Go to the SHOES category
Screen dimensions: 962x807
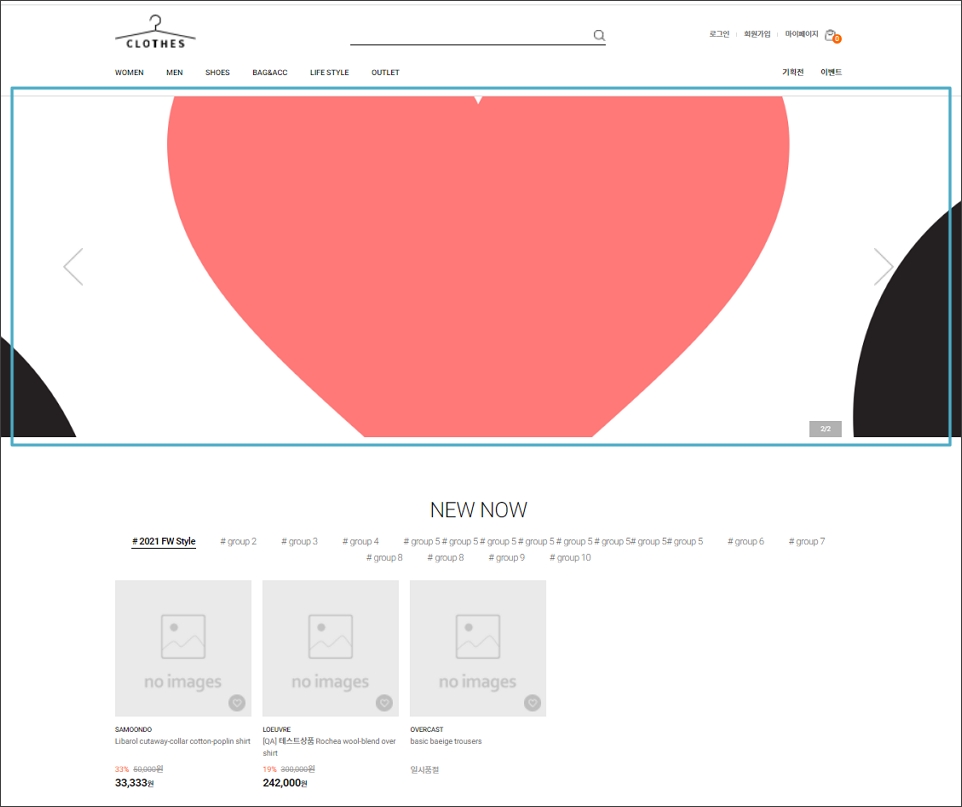click(217, 73)
